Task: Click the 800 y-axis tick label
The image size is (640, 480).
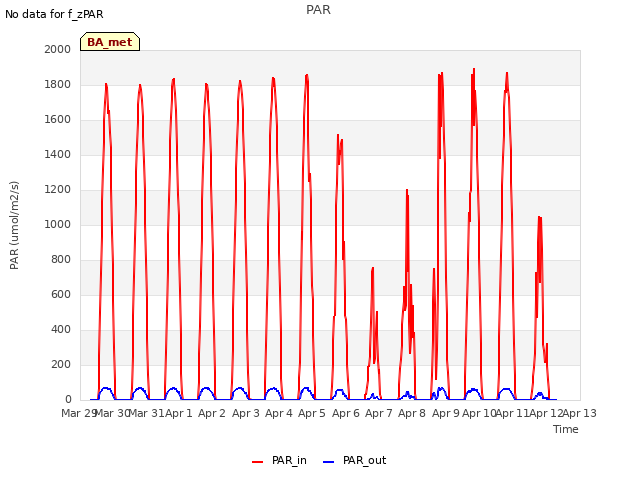Action: pyautogui.click(x=61, y=260)
